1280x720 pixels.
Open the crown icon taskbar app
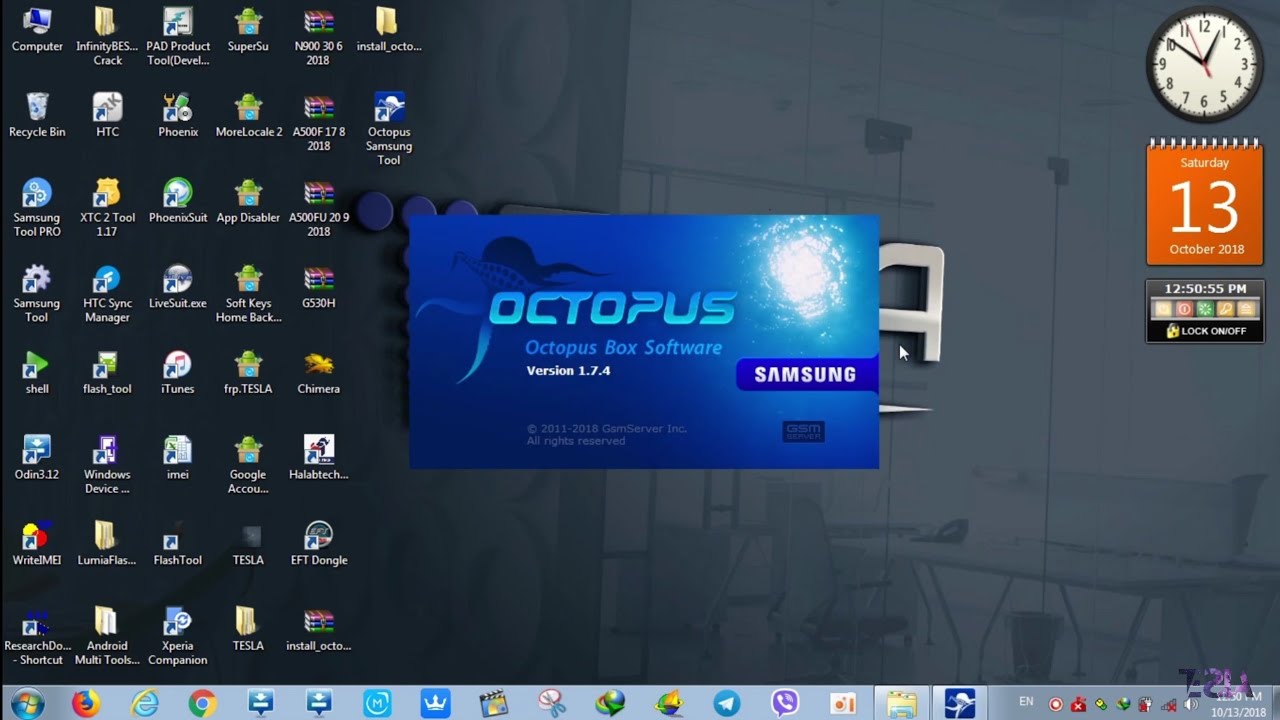click(436, 703)
